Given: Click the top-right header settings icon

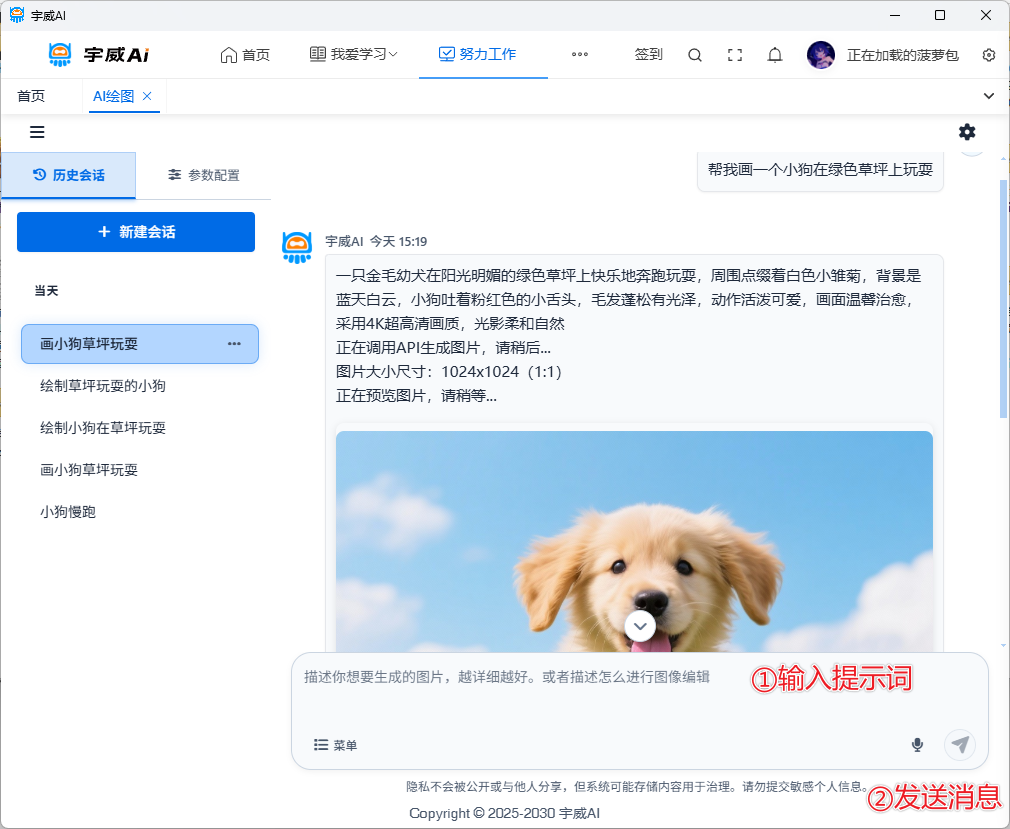Looking at the screenshot, I should click(x=989, y=55).
